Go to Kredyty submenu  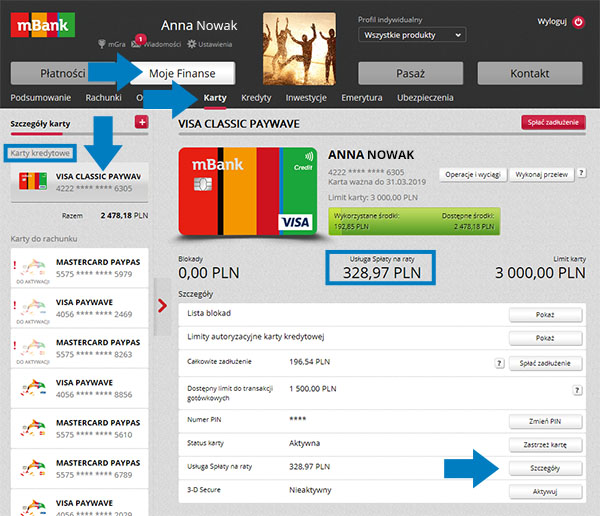[x=256, y=98]
